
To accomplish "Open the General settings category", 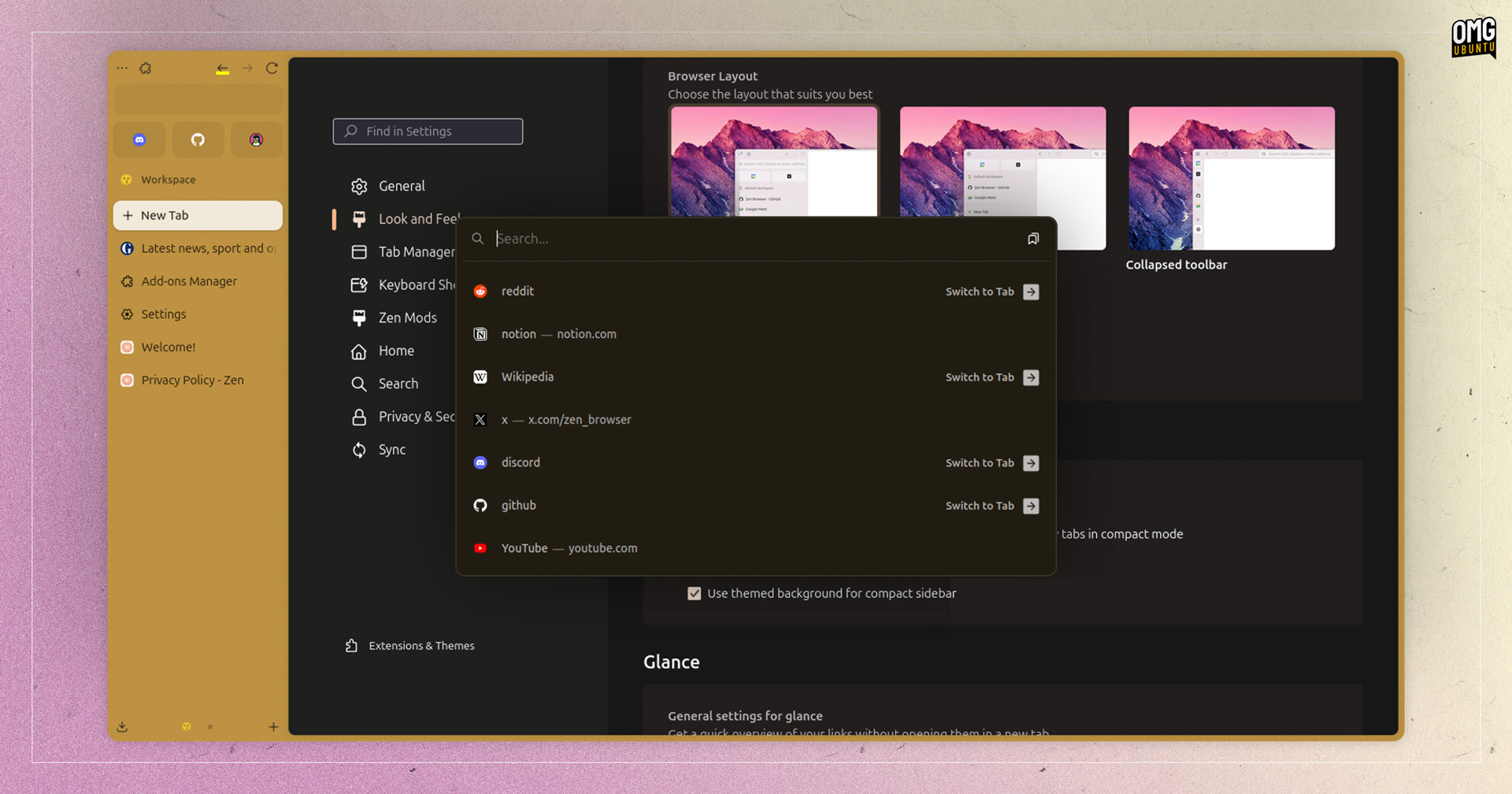I will click(x=401, y=187).
